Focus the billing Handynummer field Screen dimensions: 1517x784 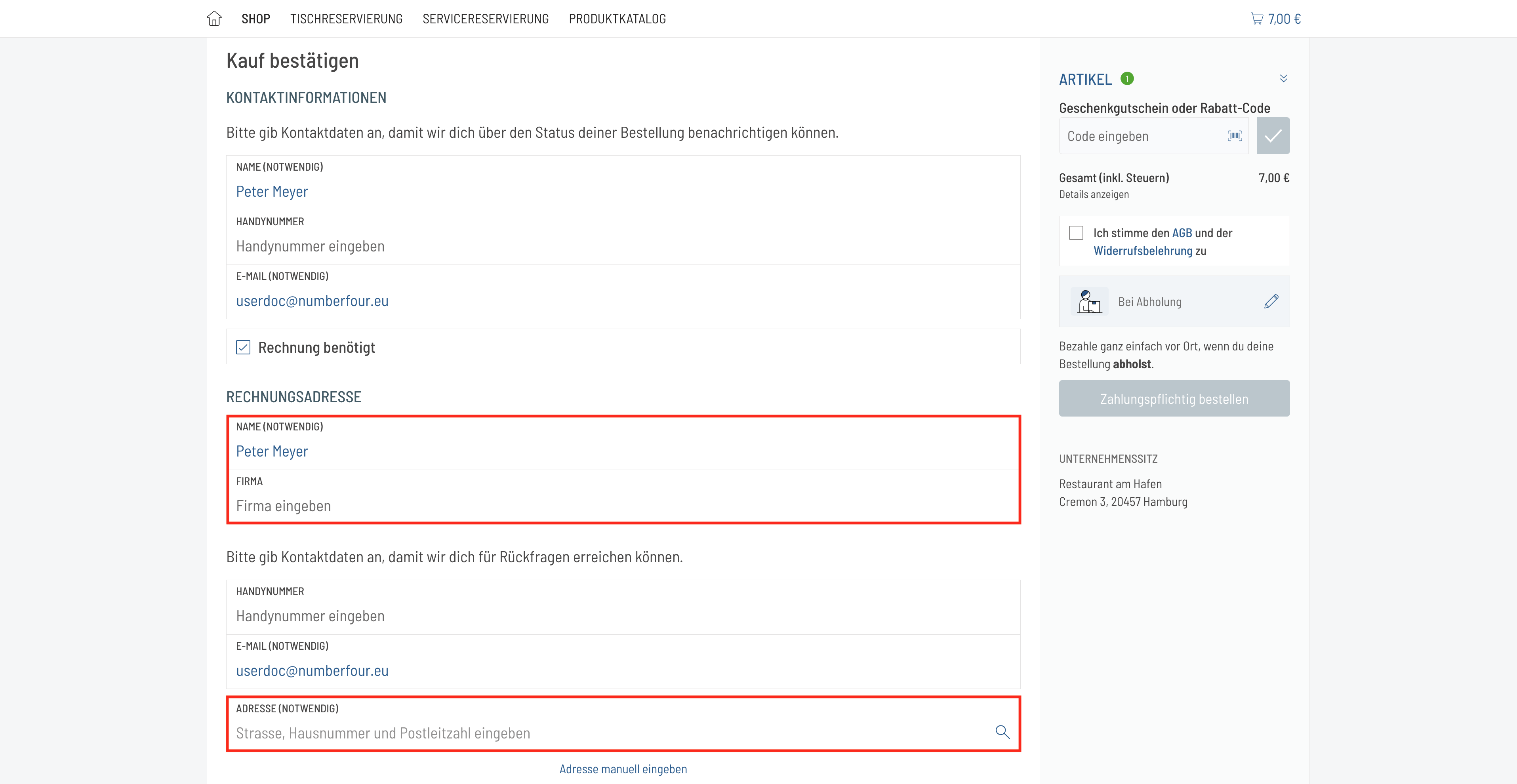[x=623, y=607]
